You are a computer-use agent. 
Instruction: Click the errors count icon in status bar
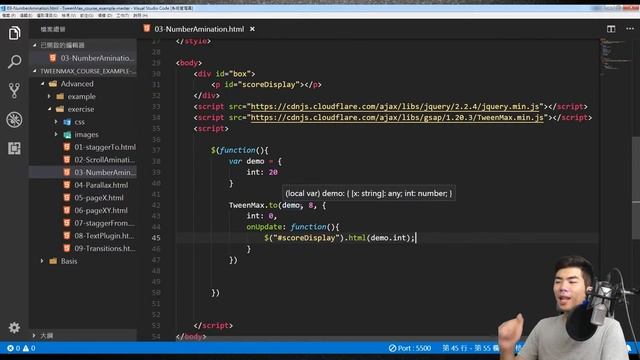(10, 348)
